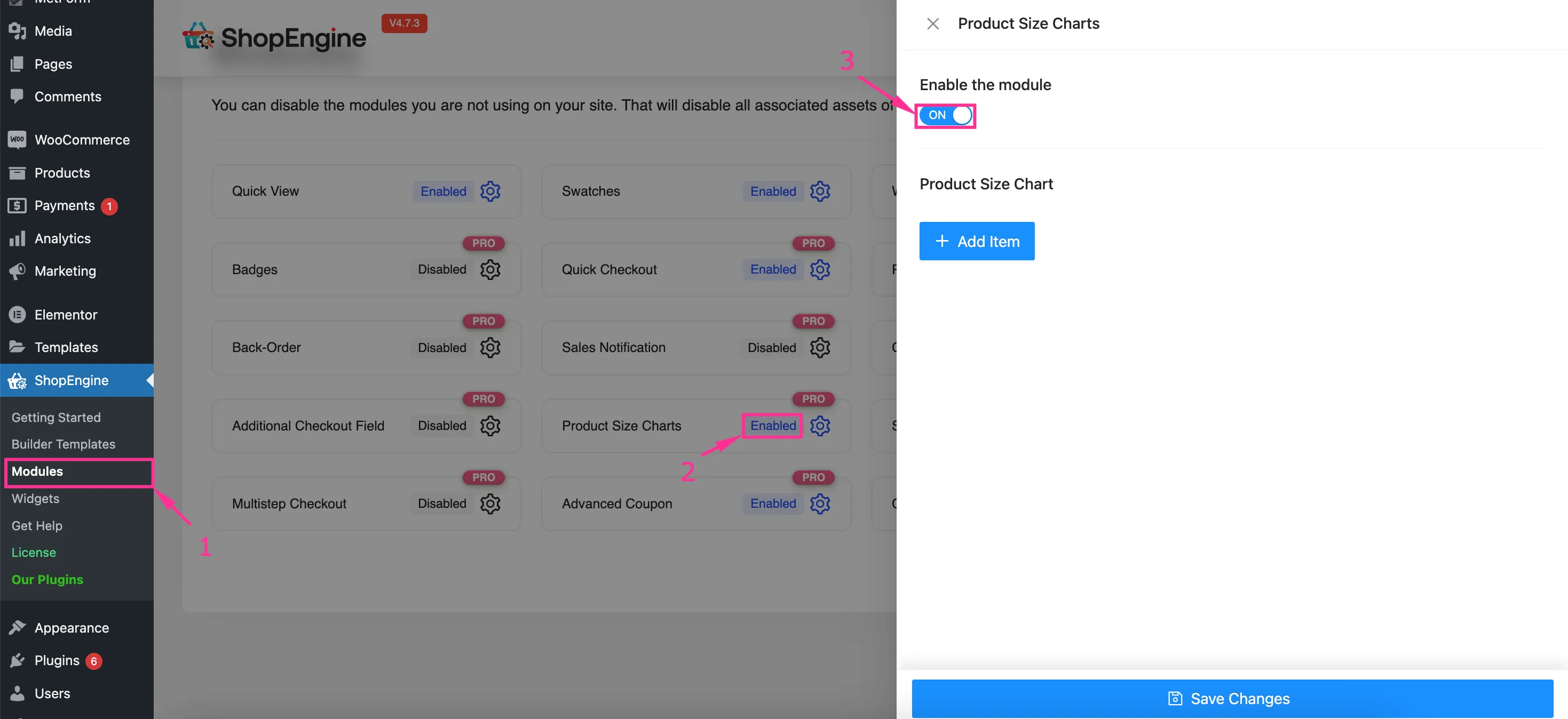Open Product Size Charts gear icon
This screenshot has height=719, width=1568.
click(820, 426)
